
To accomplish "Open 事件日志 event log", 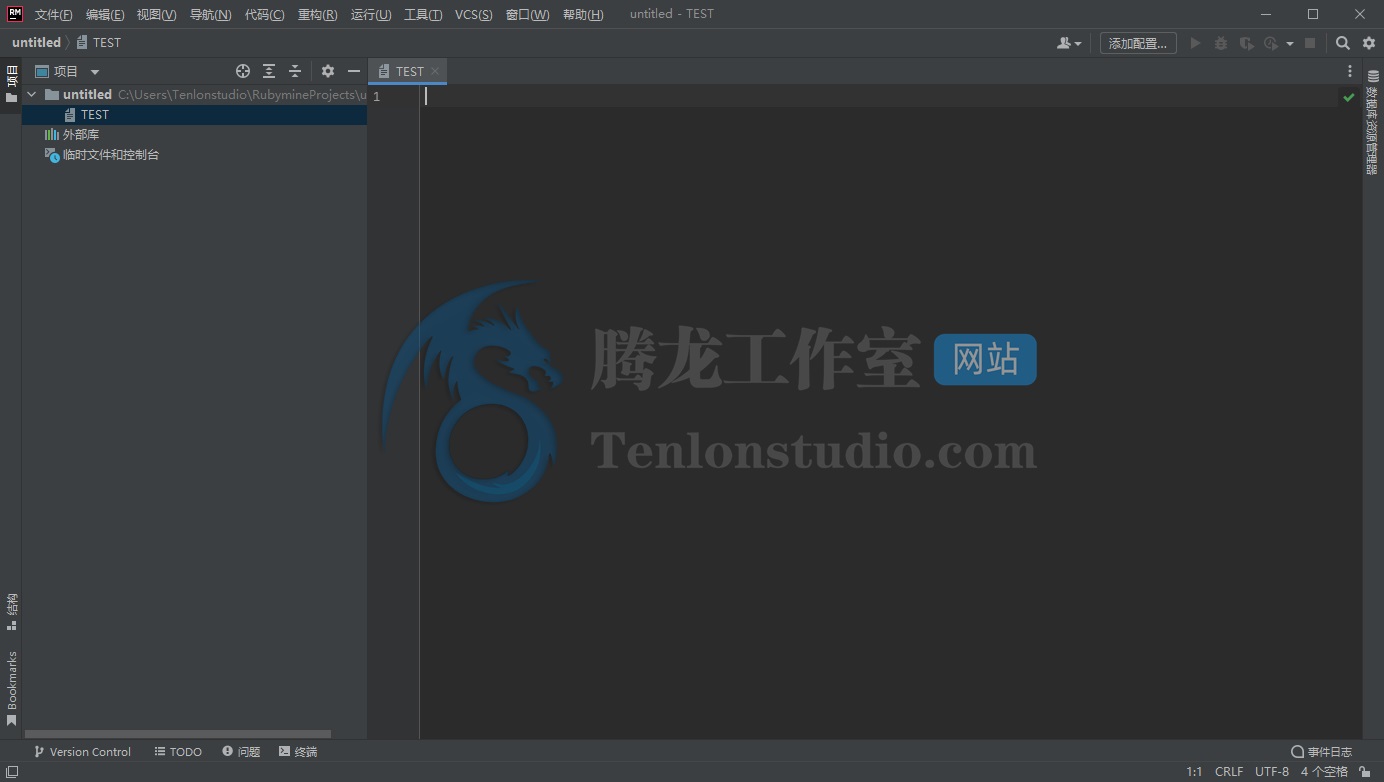I will tap(1321, 752).
